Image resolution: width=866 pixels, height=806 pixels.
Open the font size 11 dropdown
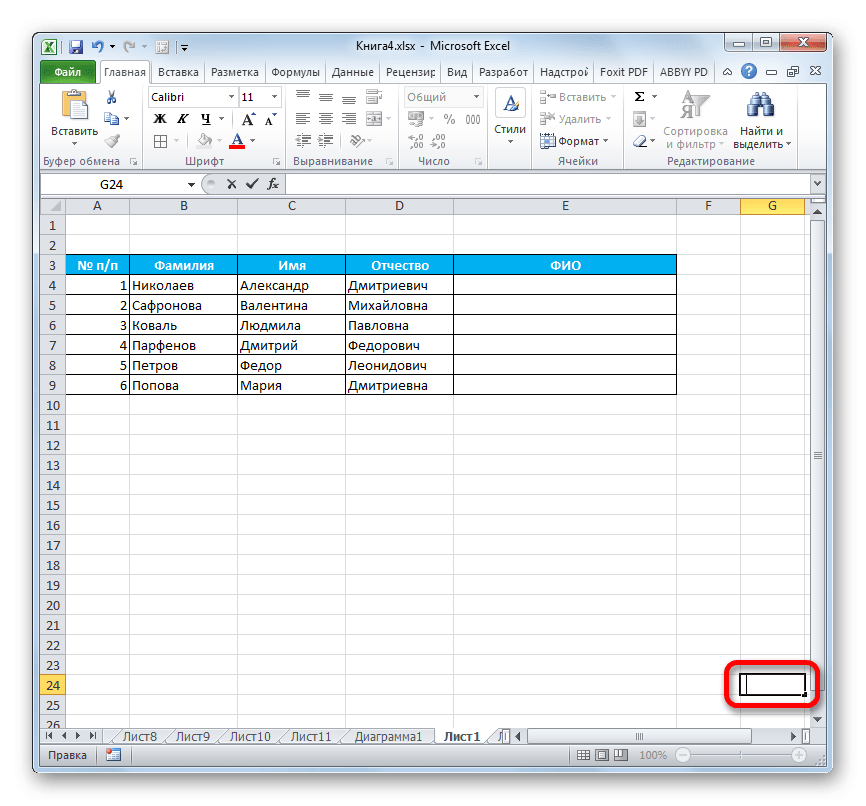pos(274,97)
